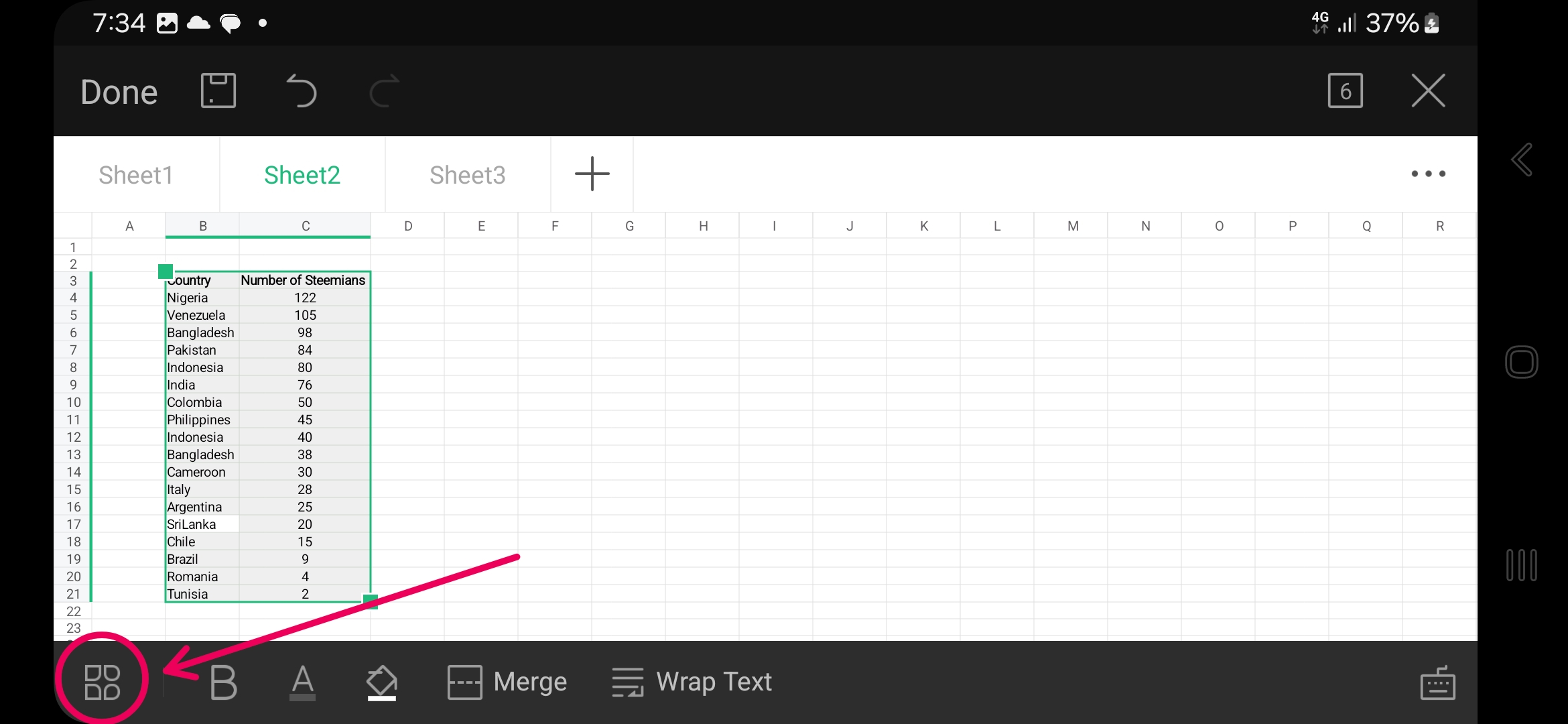The width and height of the screenshot is (1568, 724).
Task: Tap Android back navigation chevron
Action: pyautogui.click(x=1522, y=160)
